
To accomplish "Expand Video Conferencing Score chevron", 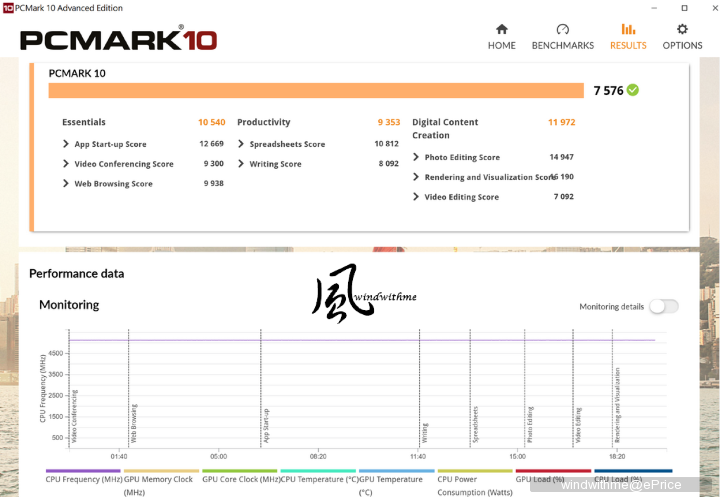I will coord(66,164).
